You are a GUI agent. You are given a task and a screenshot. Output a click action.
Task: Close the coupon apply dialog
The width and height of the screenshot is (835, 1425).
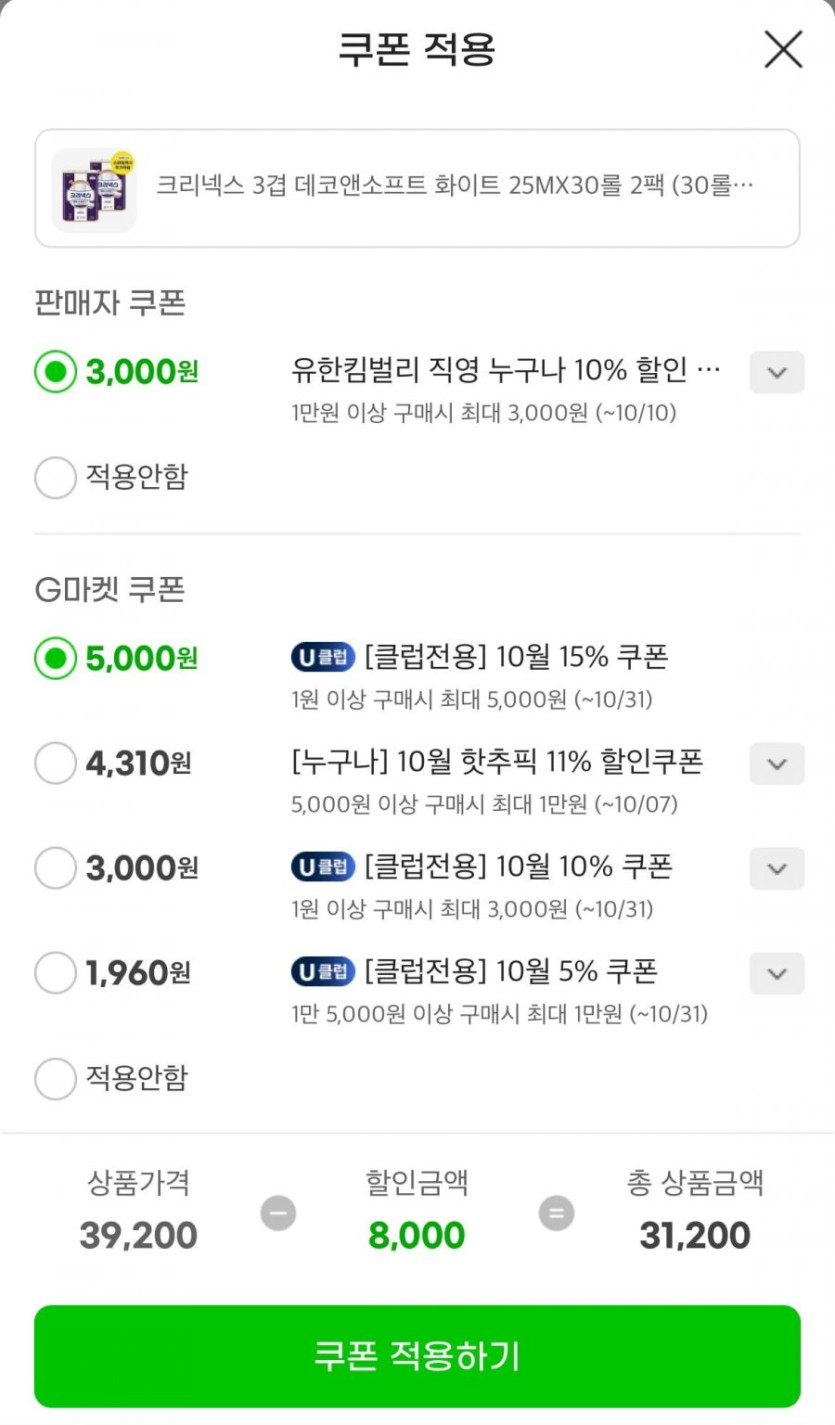click(x=783, y=50)
